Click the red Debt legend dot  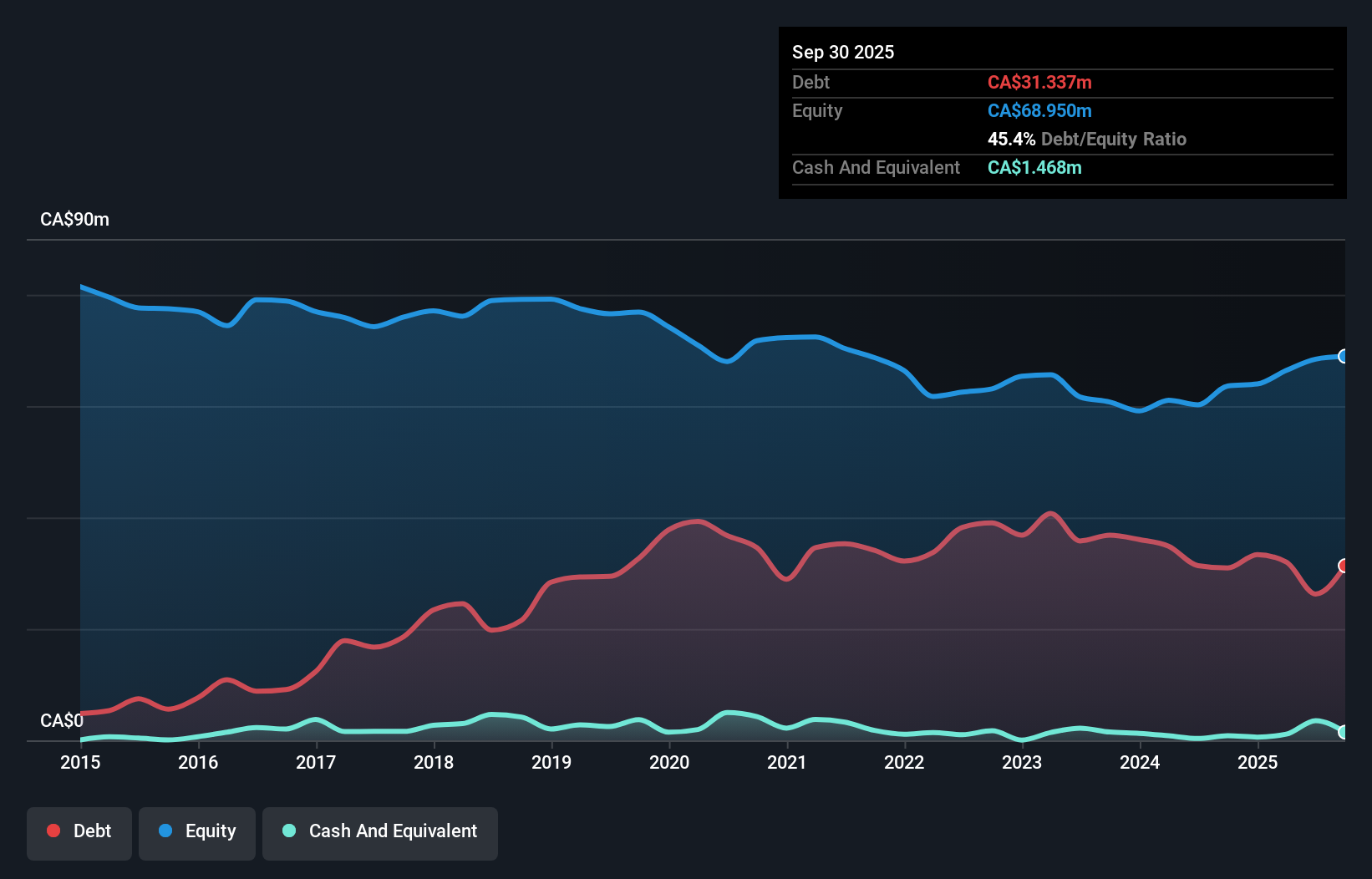(53, 831)
